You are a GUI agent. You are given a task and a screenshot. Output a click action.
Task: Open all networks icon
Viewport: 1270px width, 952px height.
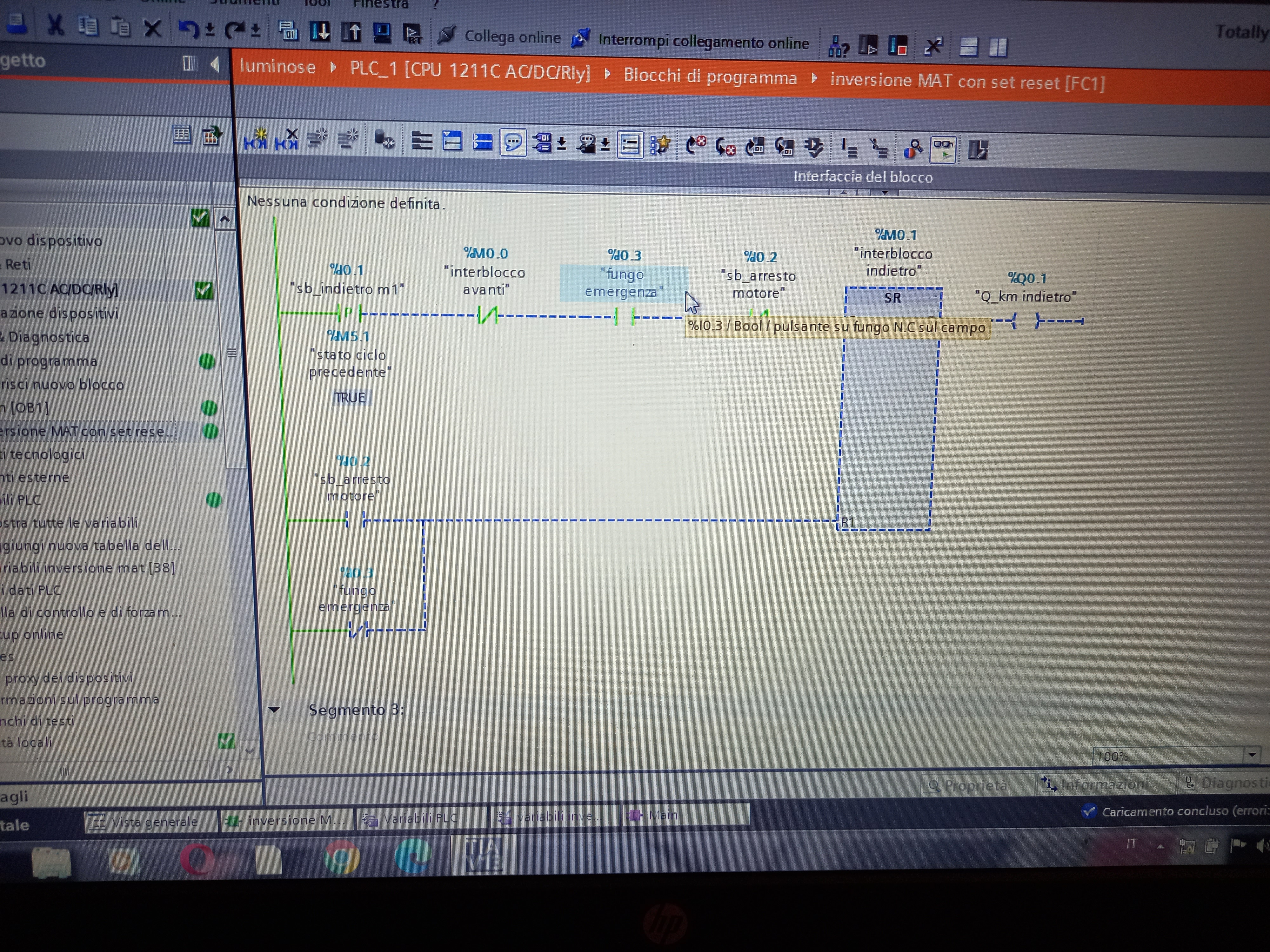(x=452, y=141)
